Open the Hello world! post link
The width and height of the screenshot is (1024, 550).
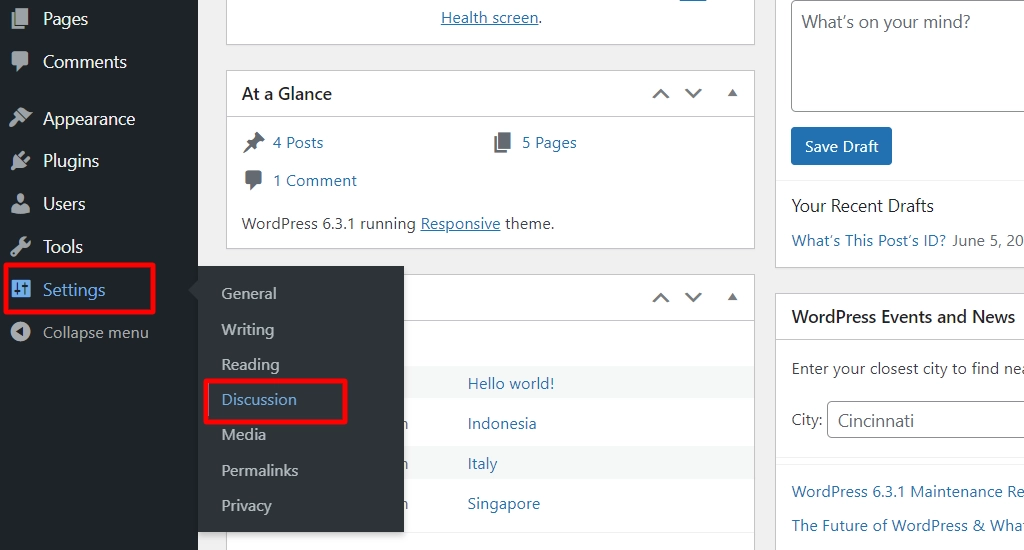tap(511, 383)
